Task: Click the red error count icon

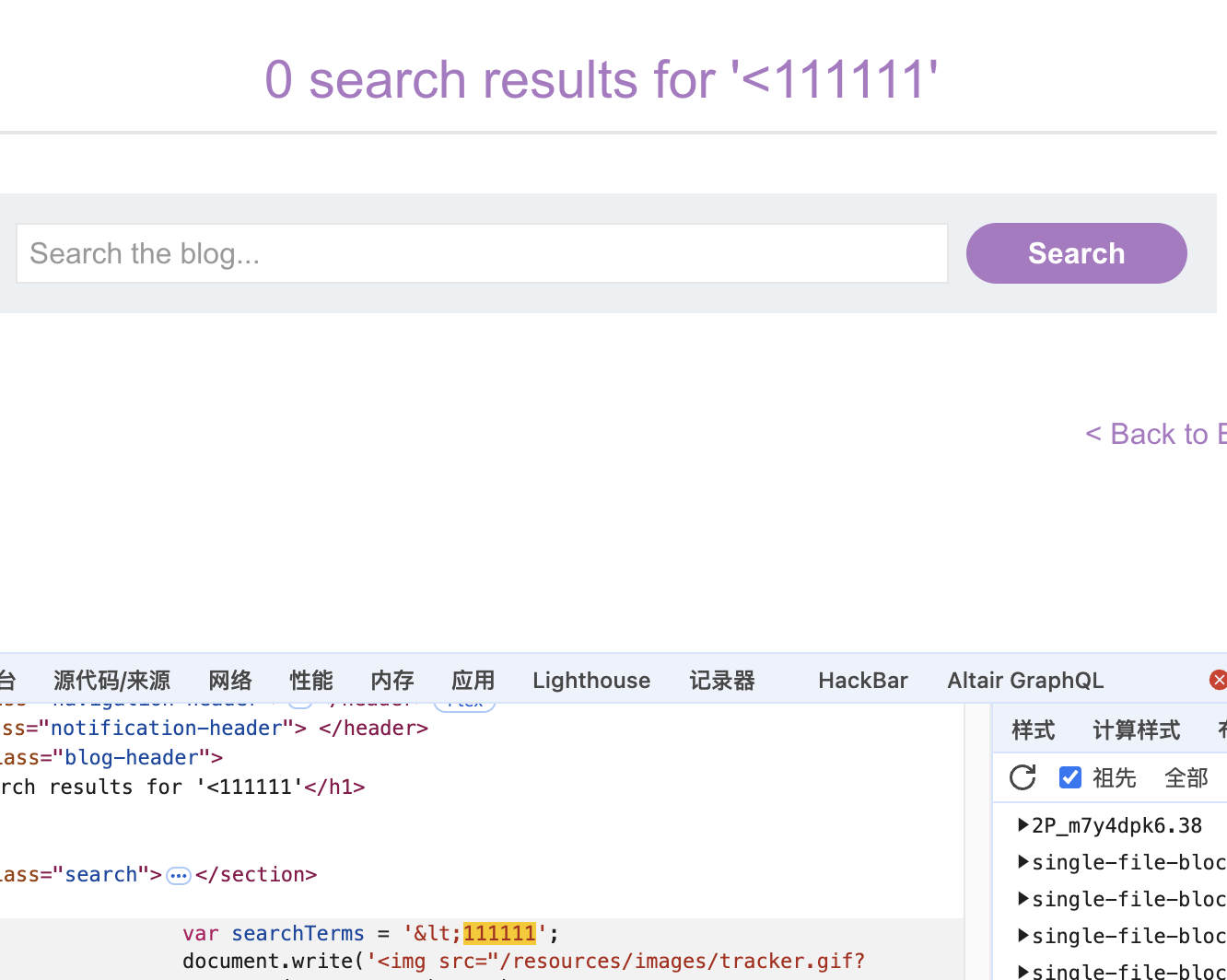Action: (1218, 680)
